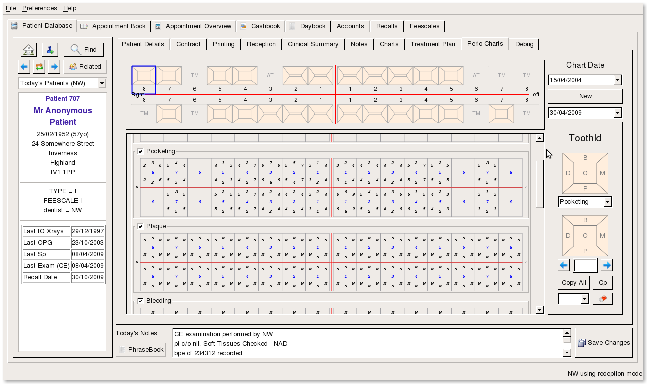647x384 pixels.
Task: Switch to Appointment Overview tab
Action: tap(193, 26)
